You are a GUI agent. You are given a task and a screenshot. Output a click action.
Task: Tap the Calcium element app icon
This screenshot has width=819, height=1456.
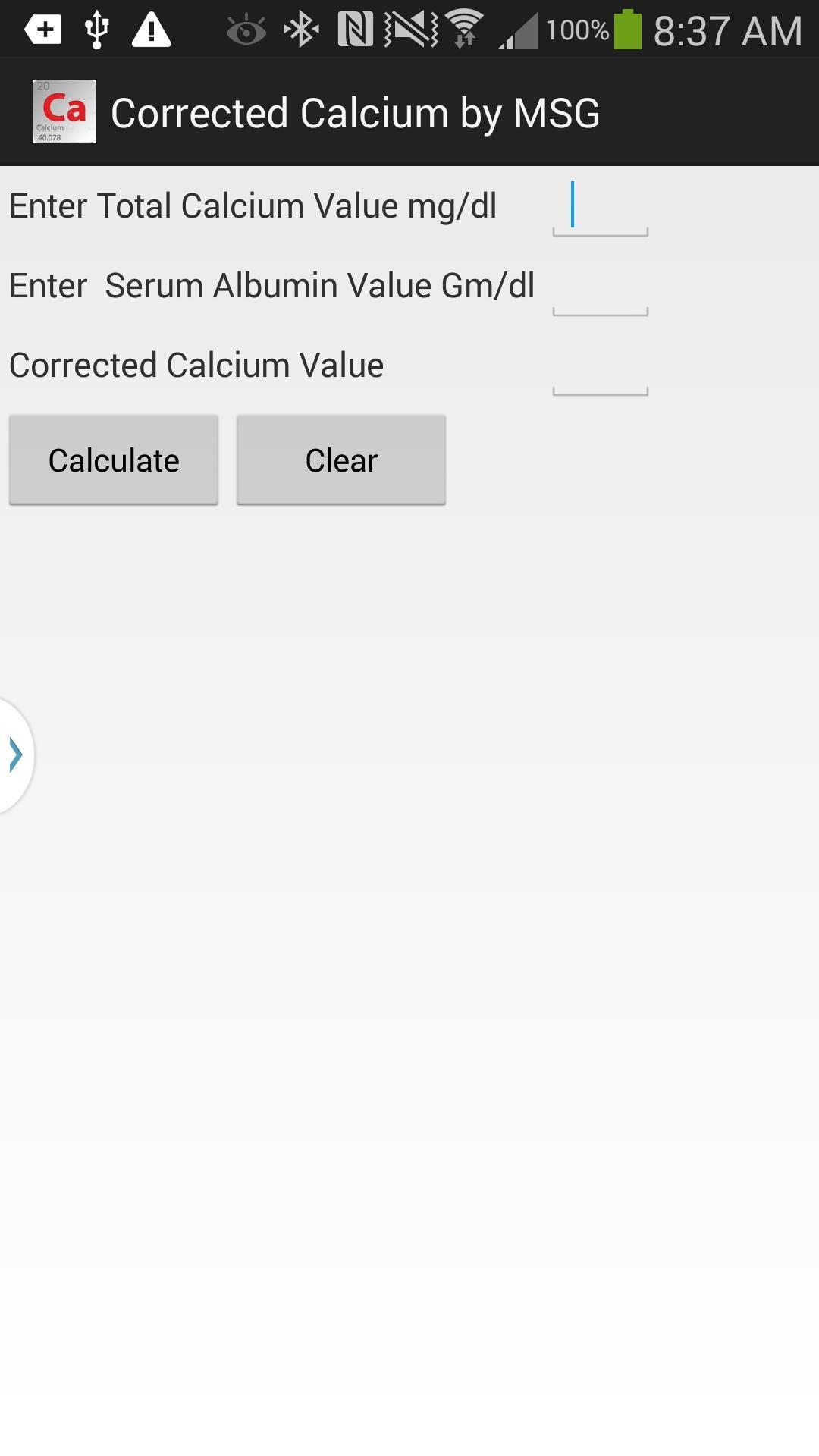point(64,111)
